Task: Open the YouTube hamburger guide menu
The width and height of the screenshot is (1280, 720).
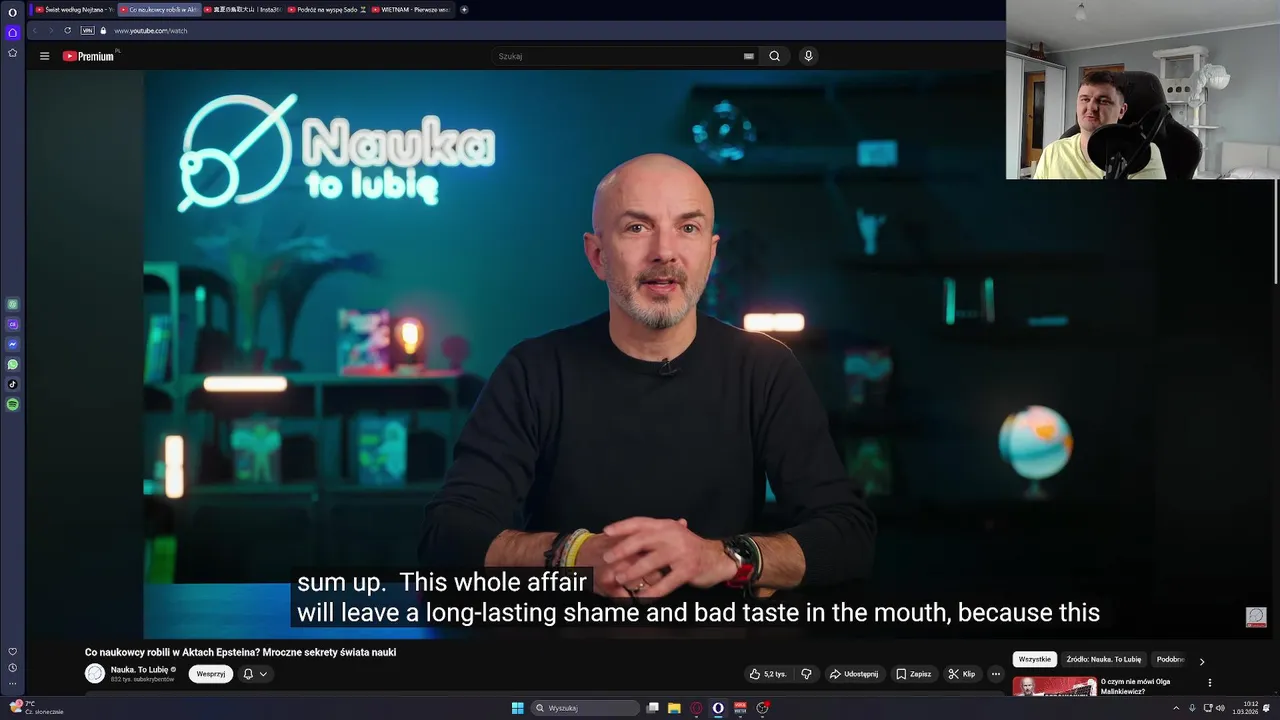Action: (44, 56)
